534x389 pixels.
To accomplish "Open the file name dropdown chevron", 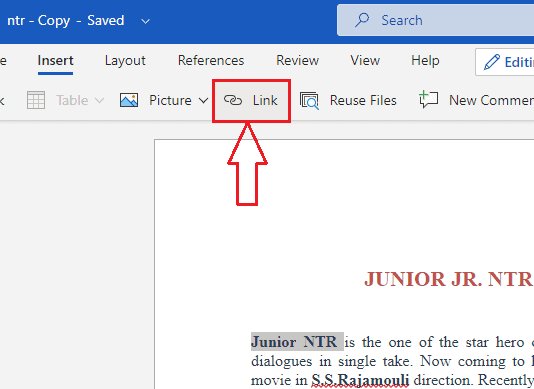I will pos(145,21).
